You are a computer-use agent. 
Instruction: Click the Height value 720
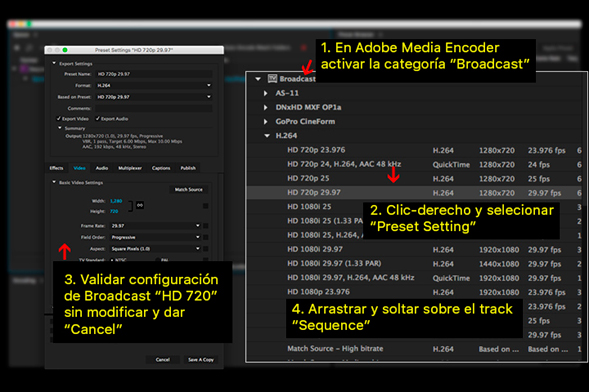(x=114, y=211)
